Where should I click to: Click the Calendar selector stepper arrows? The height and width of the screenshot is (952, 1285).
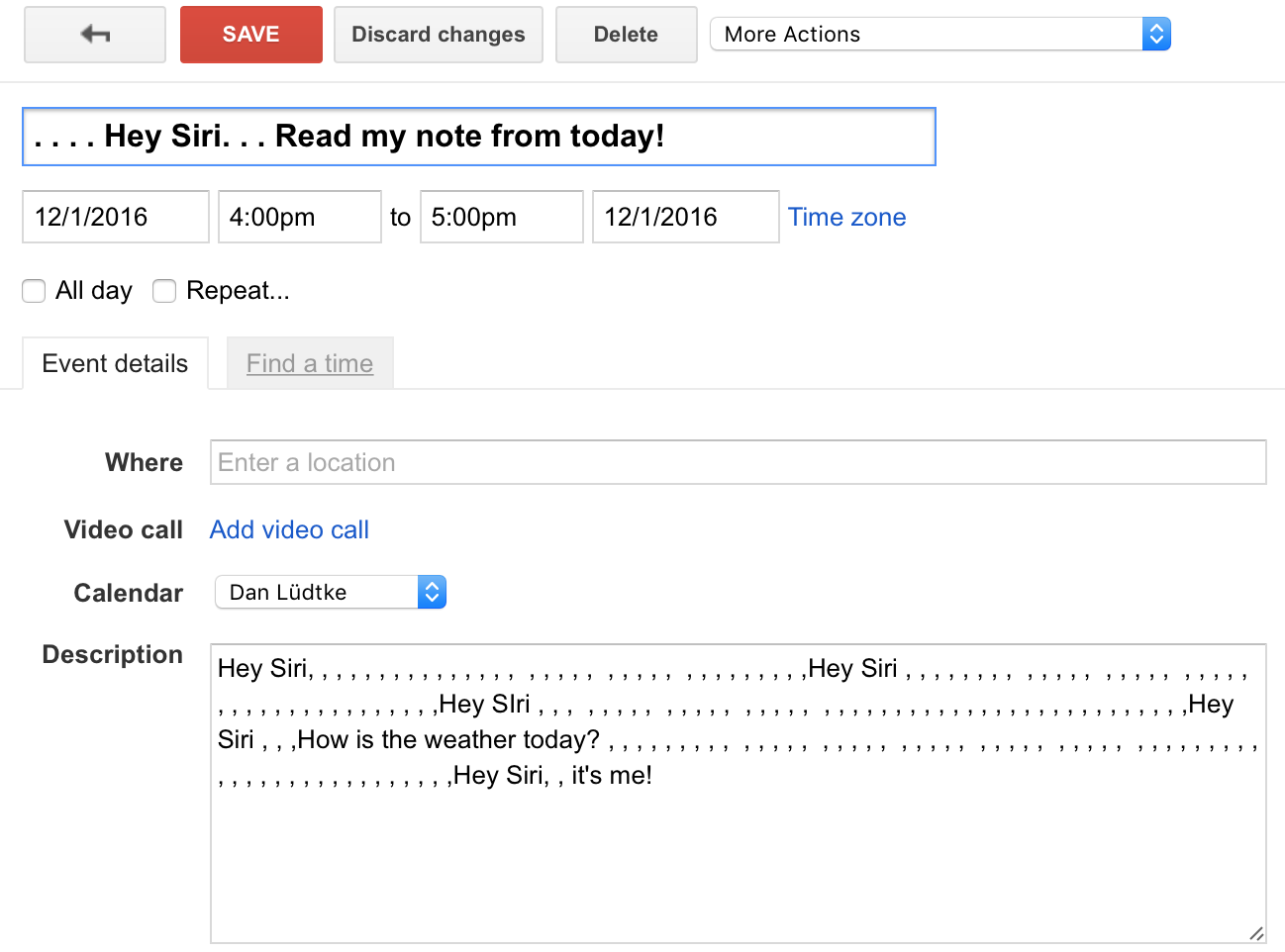[x=432, y=593]
